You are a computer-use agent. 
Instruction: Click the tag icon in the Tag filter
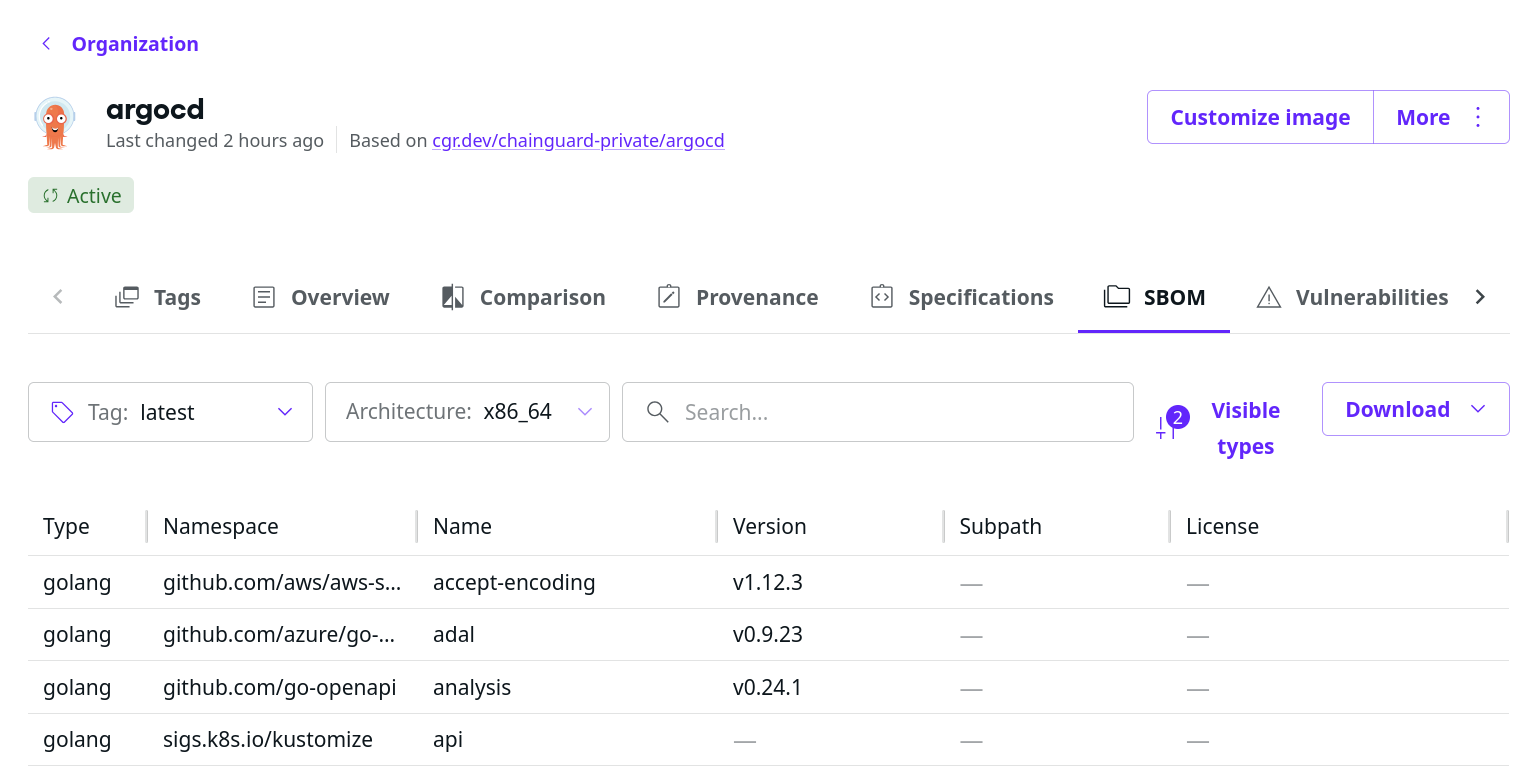[x=62, y=411]
